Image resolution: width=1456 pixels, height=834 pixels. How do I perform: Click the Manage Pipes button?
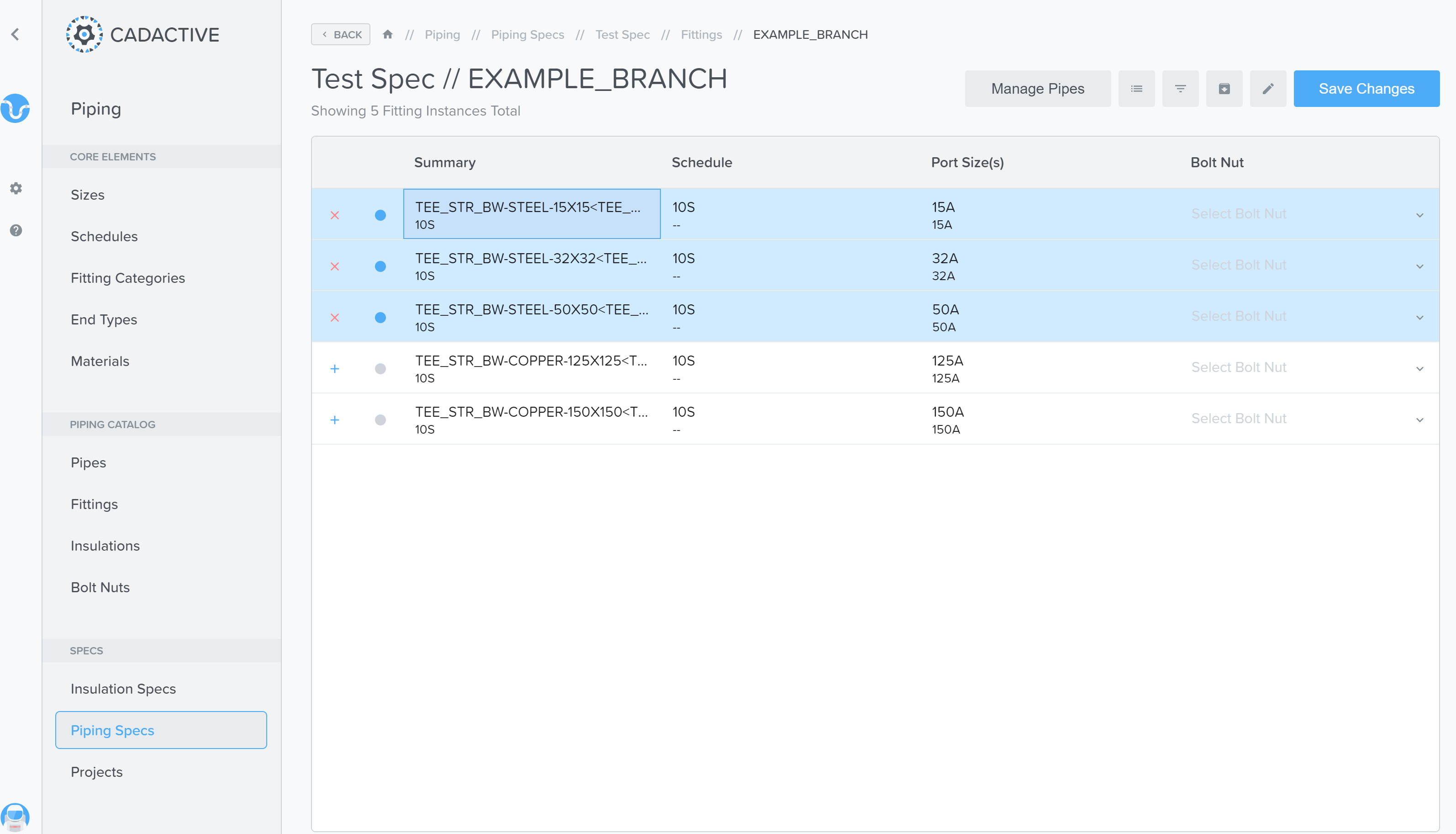click(1037, 89)
